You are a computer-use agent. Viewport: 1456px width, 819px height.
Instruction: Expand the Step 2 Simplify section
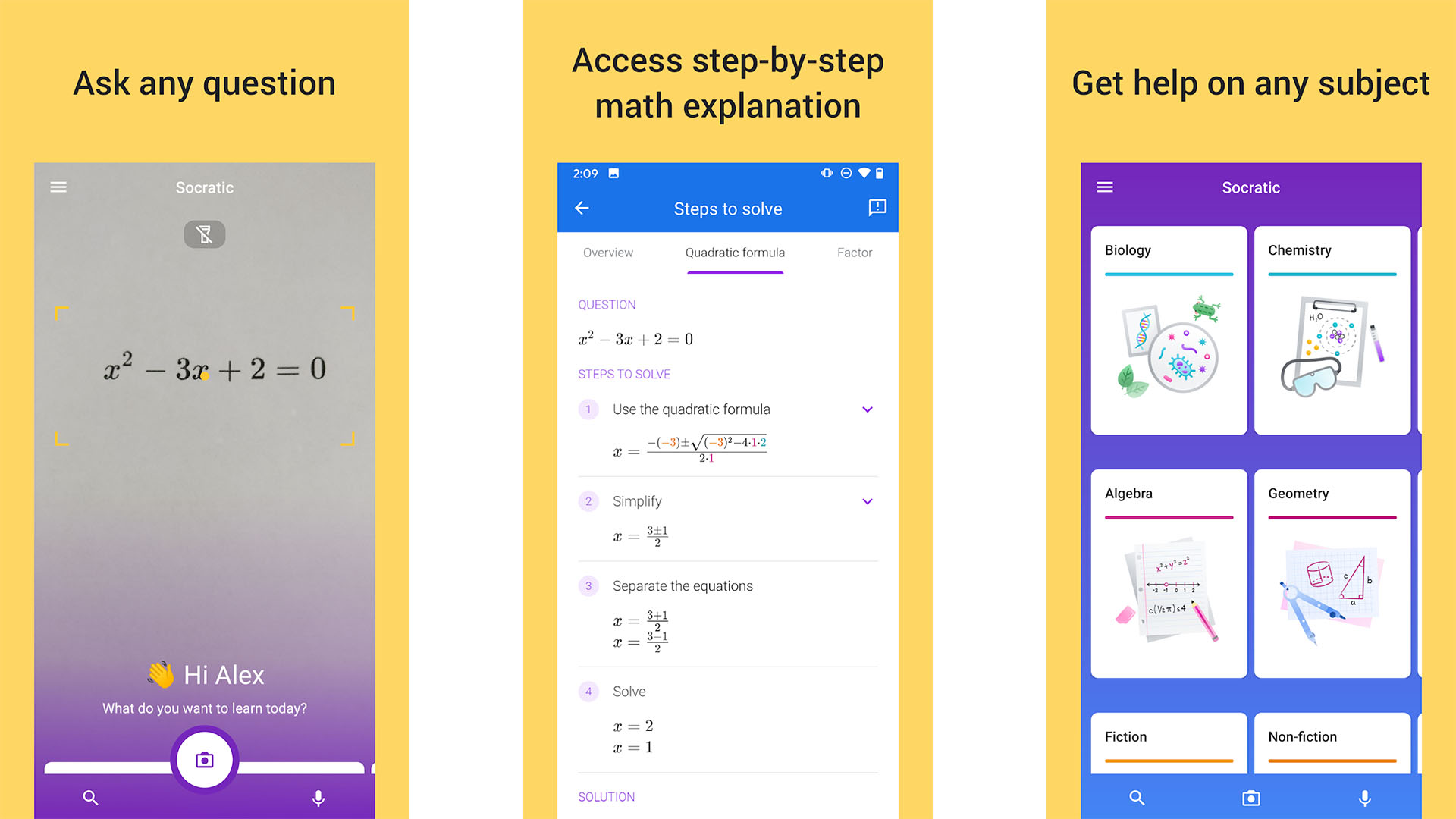[869, 499]
